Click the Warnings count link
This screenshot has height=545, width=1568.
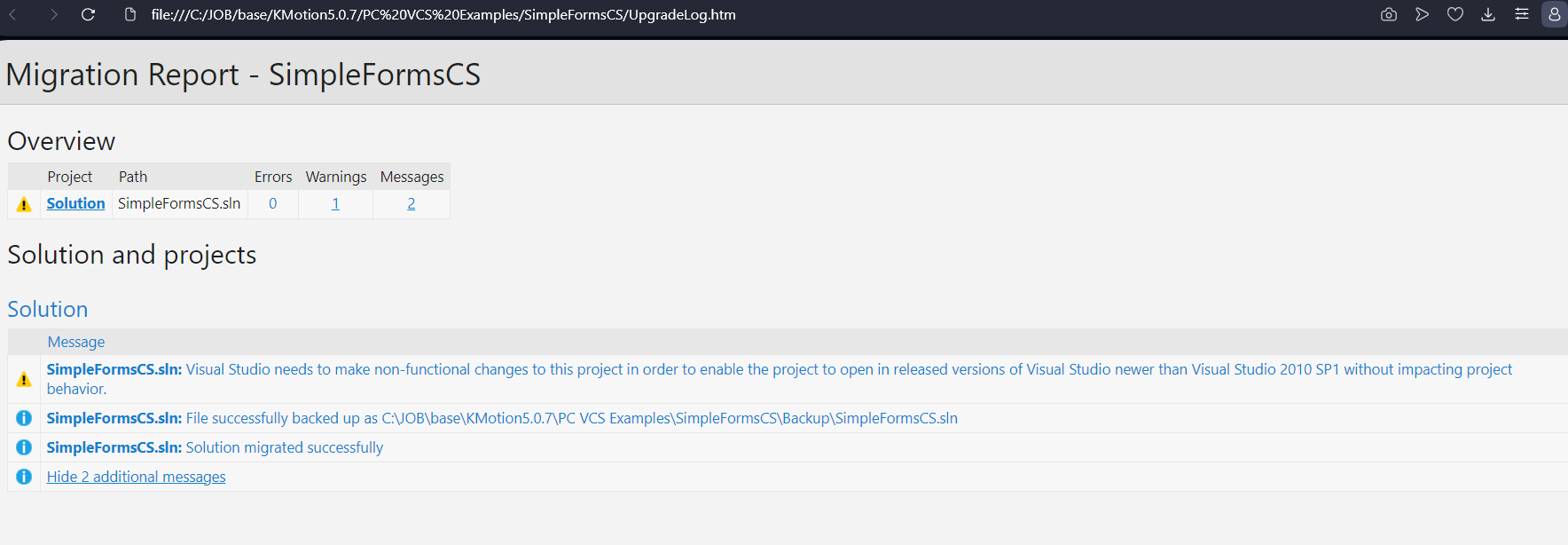pos(335,203)
